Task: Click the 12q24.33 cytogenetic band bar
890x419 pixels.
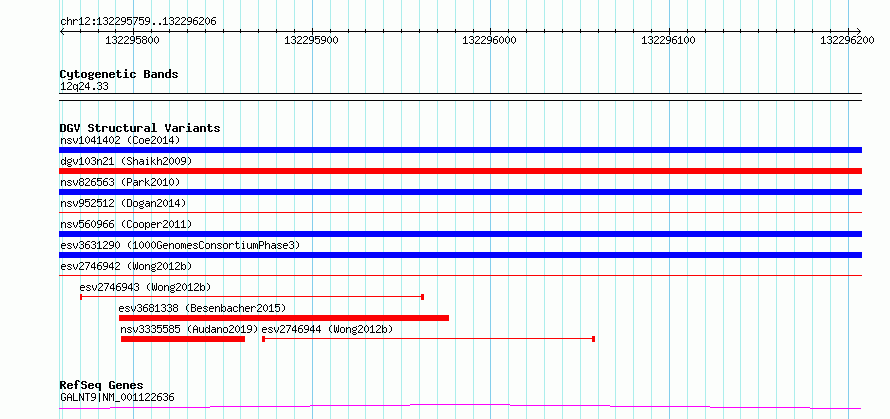Action: pyautogui.click(x=460, y=97)
